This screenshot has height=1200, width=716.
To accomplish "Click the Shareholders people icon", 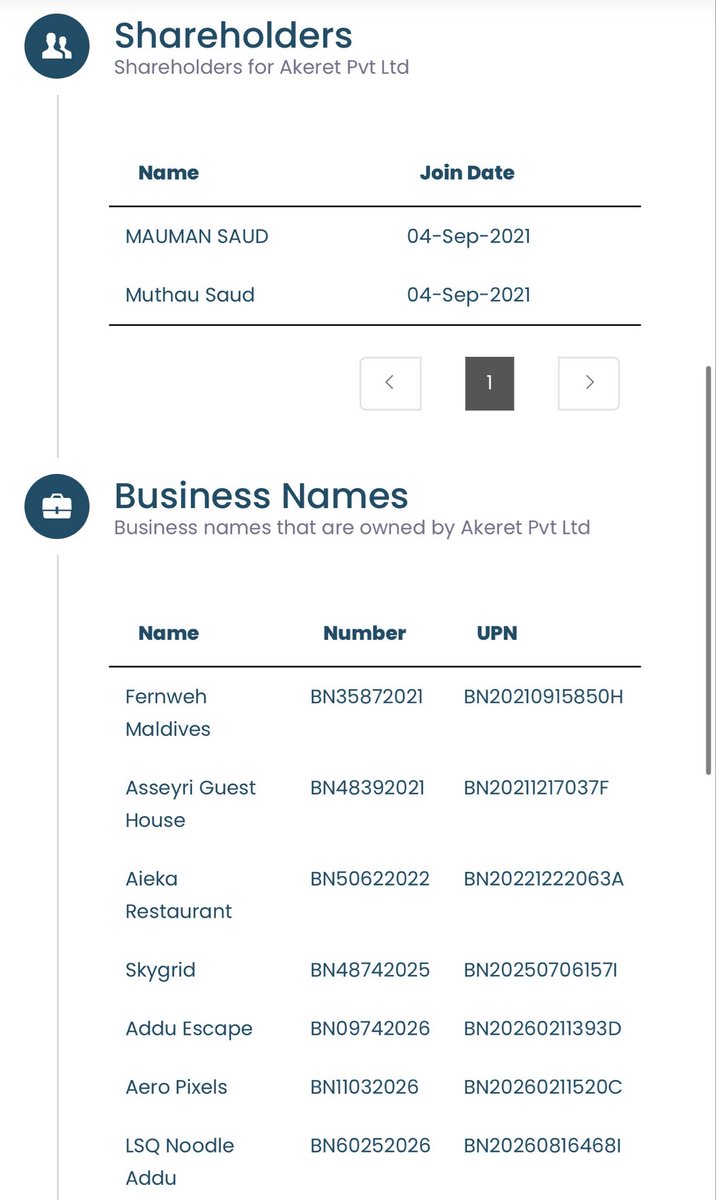I will pyautogui.click(x=57, y=46).
